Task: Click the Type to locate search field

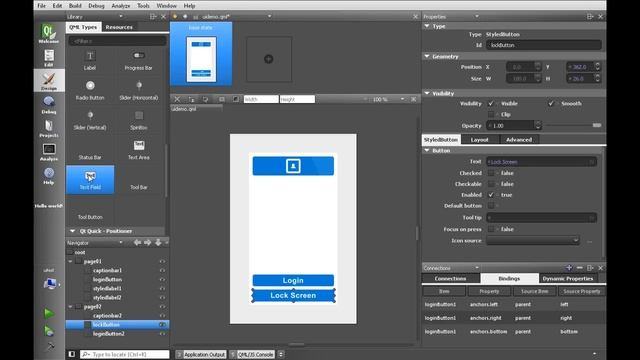Action: (124, 354)
